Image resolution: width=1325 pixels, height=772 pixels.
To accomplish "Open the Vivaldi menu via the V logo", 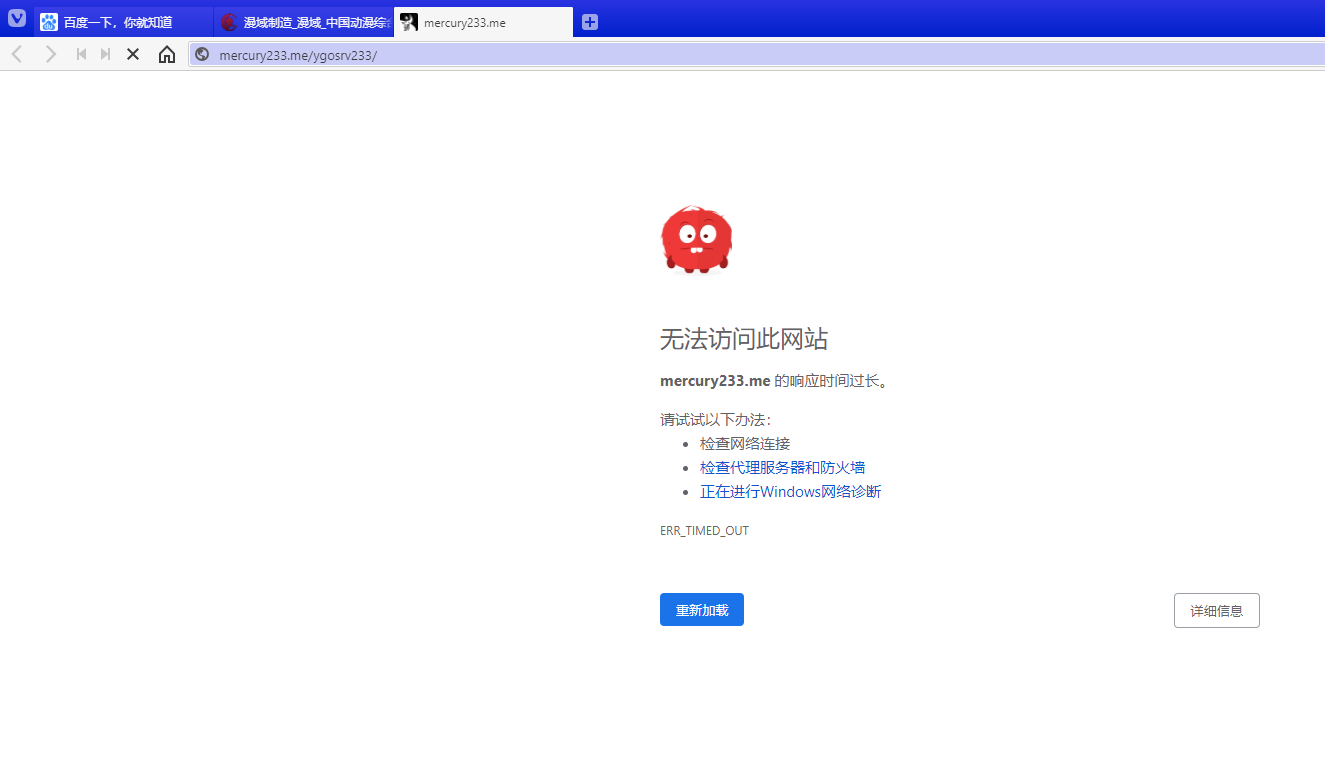I will [16, 18].
